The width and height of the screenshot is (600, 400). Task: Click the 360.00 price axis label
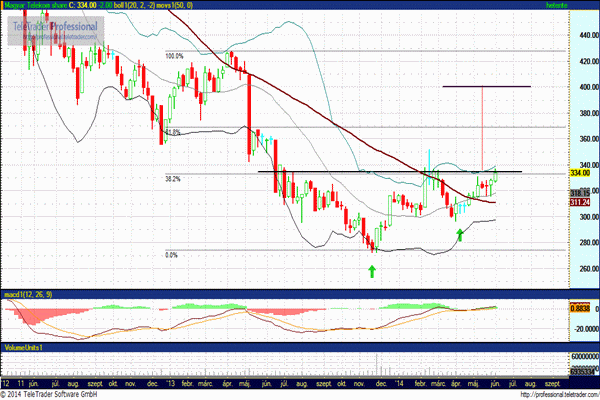pos(589,139)
